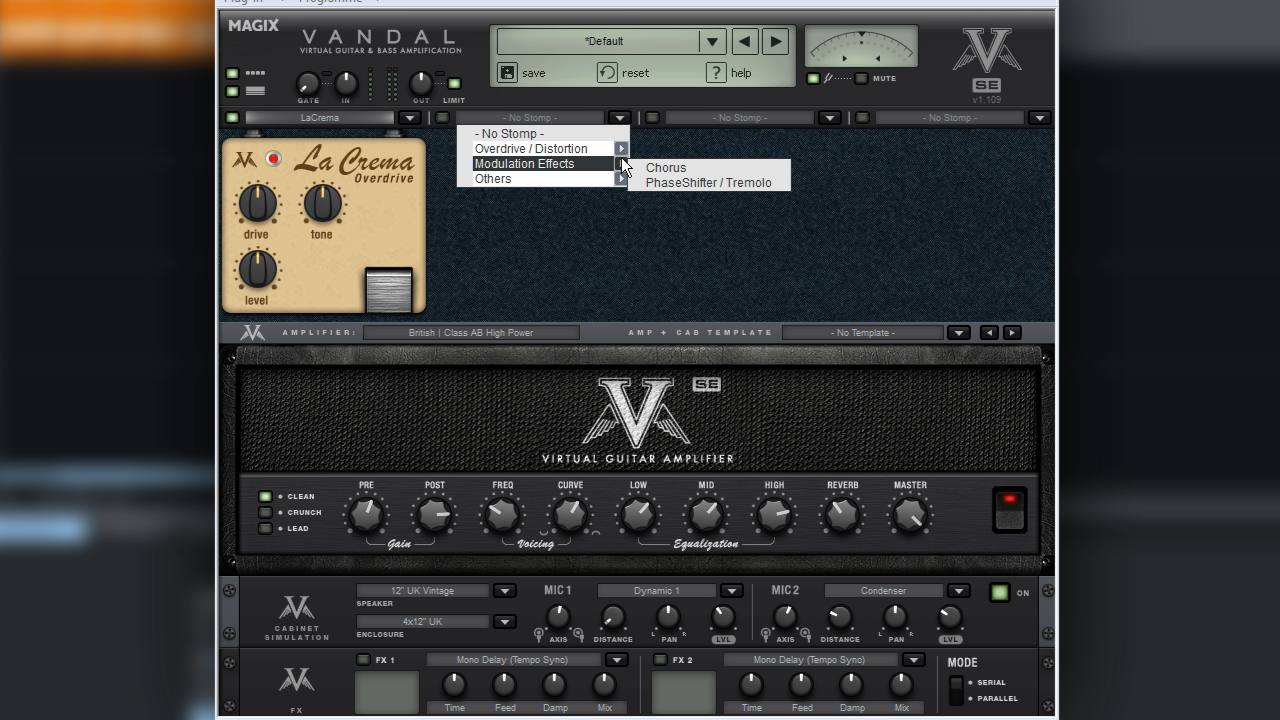This screenshot has height=720, width=1280.
Task: Click the amp MASTER knob
Action: tap(910, 515)
